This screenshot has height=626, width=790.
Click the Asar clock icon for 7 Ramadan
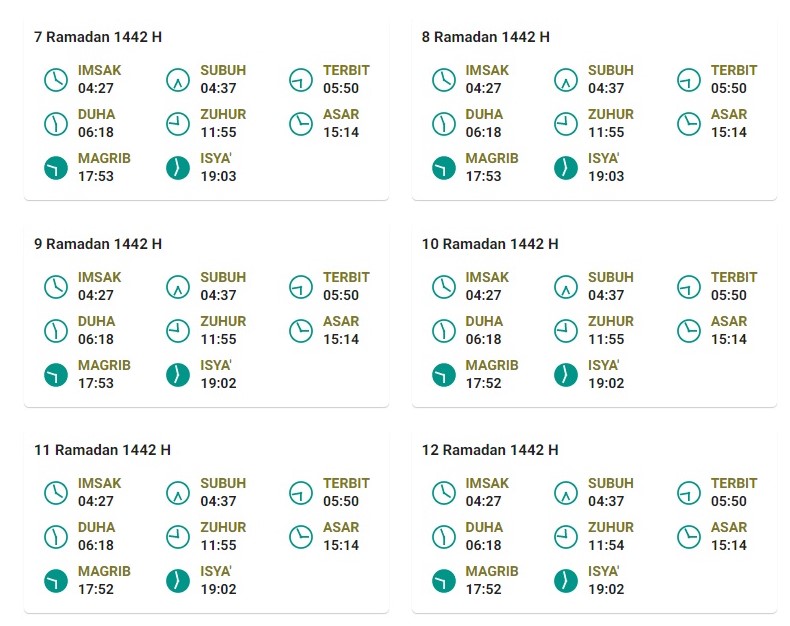[301, 124]
